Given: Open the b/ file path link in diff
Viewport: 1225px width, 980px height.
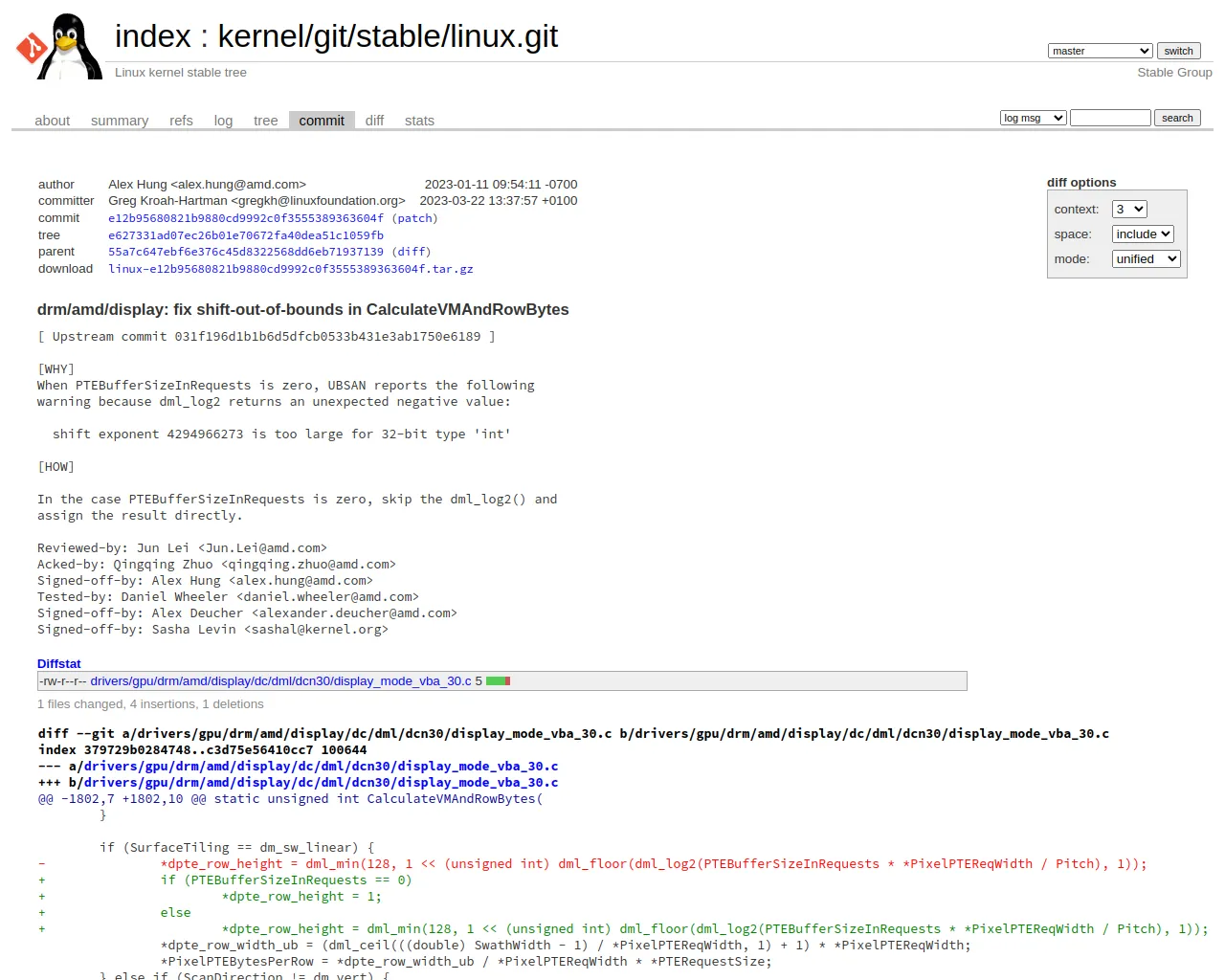Looking at the screenshot, I should click(x=321, y=782).
